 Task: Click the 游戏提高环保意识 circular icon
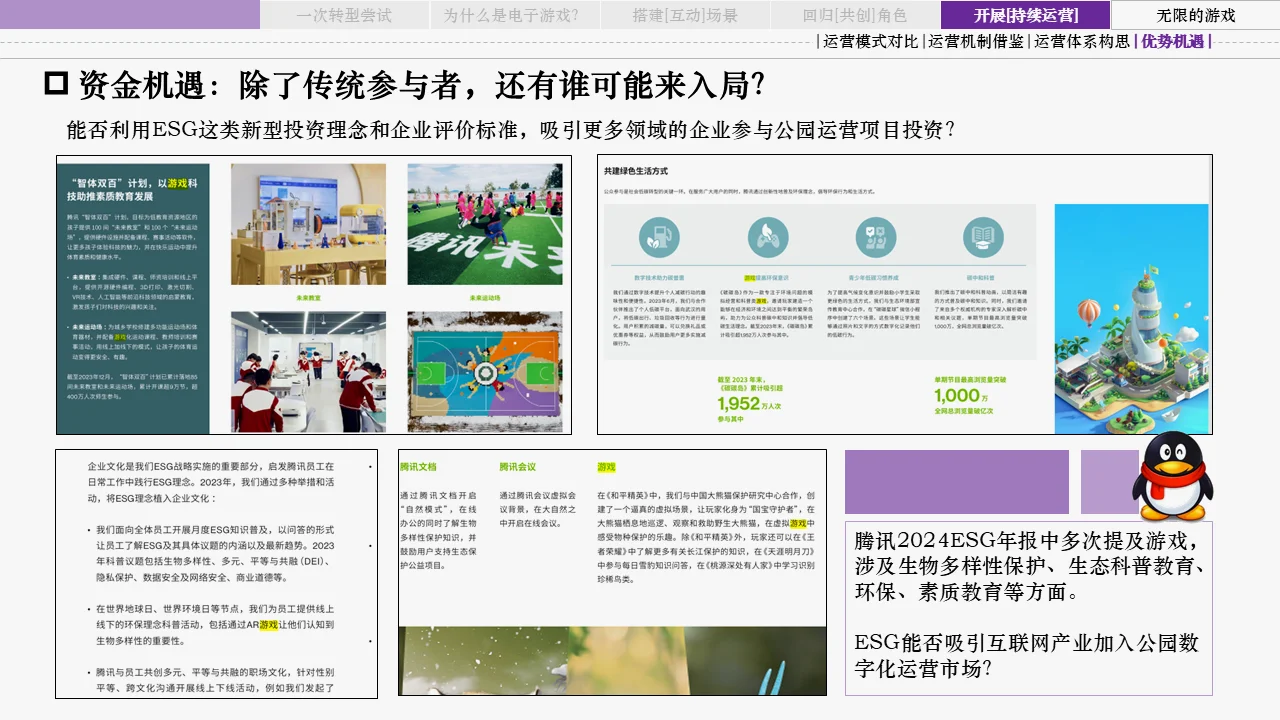(768, 238)
